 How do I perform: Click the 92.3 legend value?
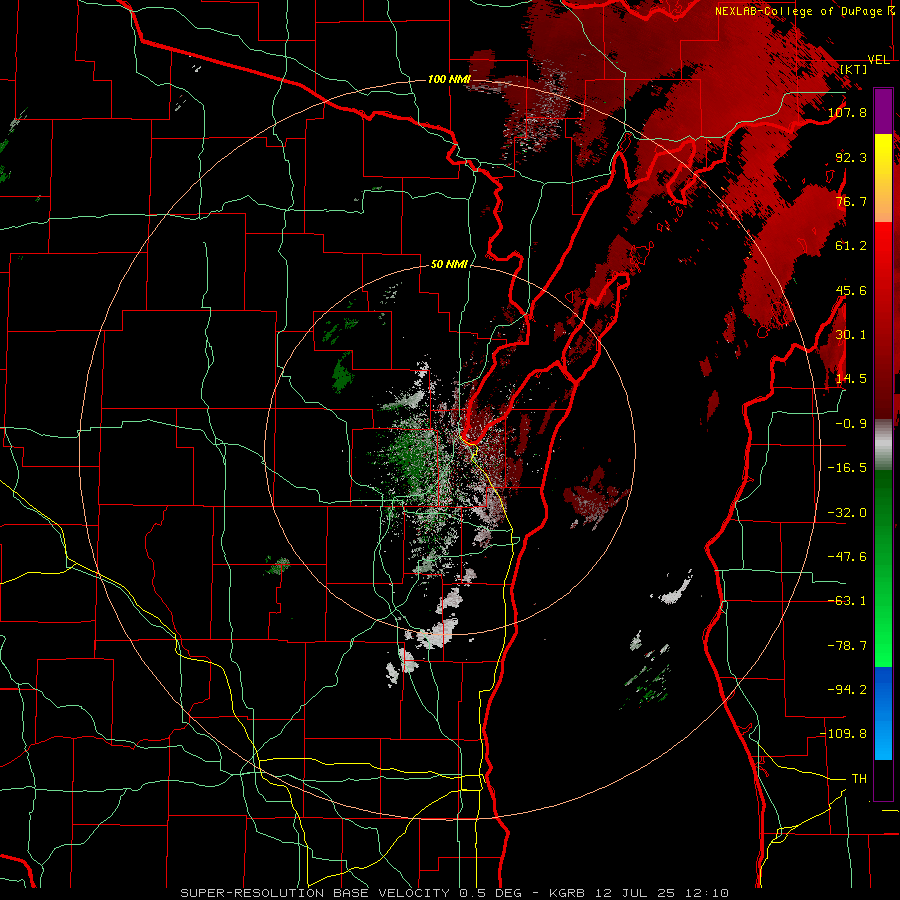click(x=851, y=157)
